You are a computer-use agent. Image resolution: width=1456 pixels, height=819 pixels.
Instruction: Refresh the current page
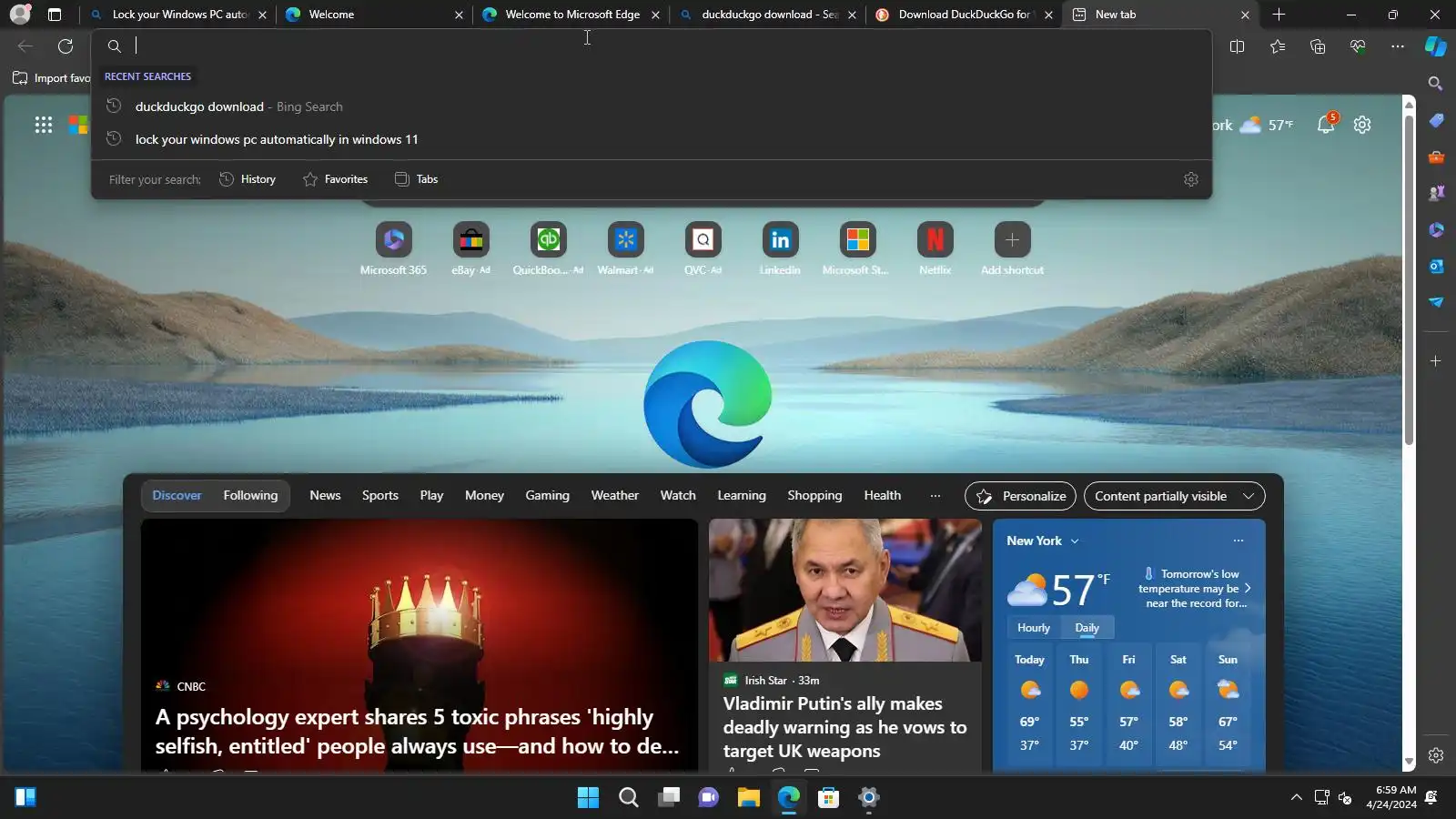(x=66, y=46)
